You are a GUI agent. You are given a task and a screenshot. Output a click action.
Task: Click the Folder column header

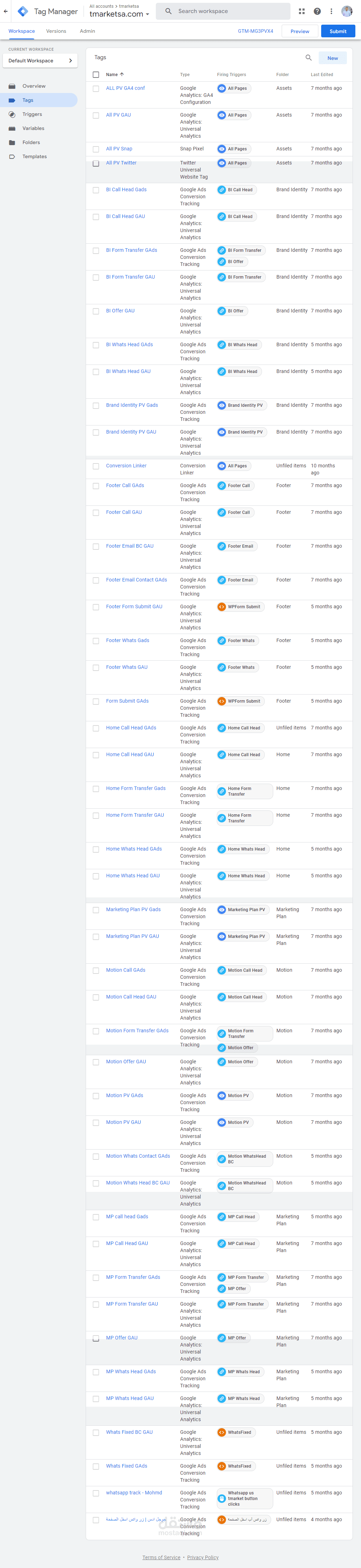[x=282, y=75]
